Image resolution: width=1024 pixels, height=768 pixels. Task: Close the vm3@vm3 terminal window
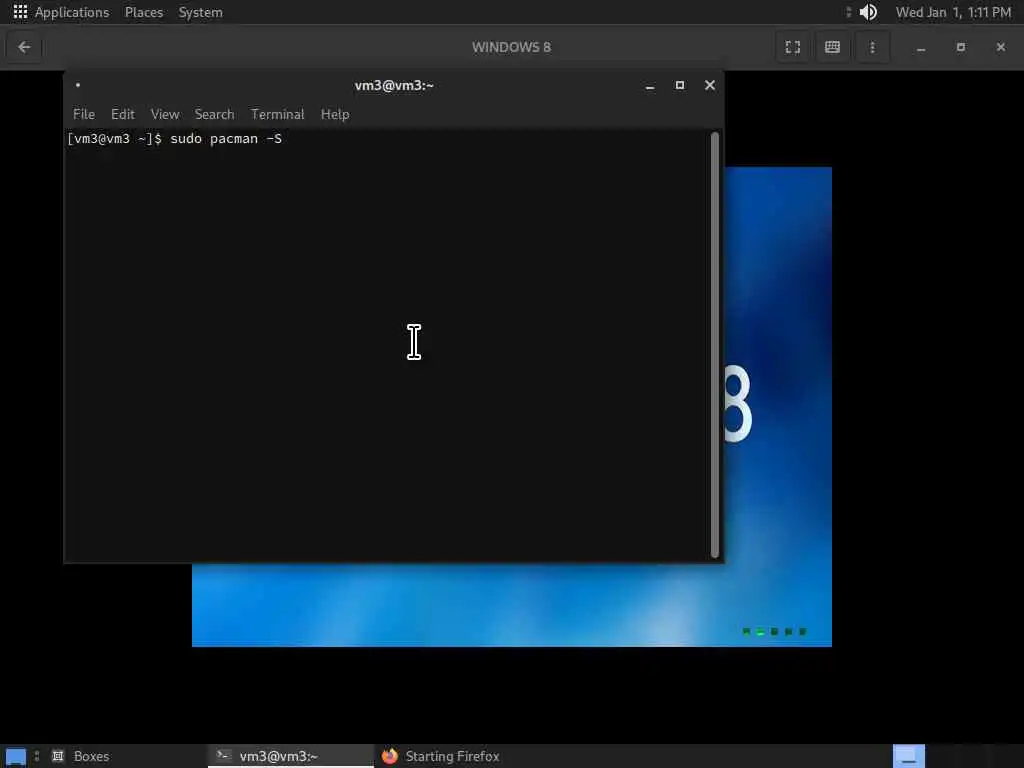(710, 86)
